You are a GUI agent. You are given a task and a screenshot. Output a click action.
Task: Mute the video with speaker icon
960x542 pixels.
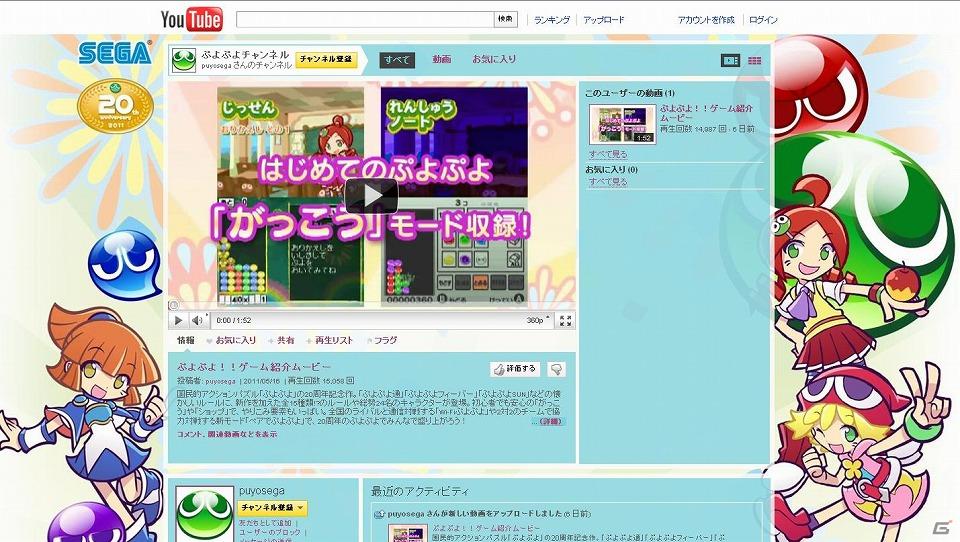click(x=197, y=320)
